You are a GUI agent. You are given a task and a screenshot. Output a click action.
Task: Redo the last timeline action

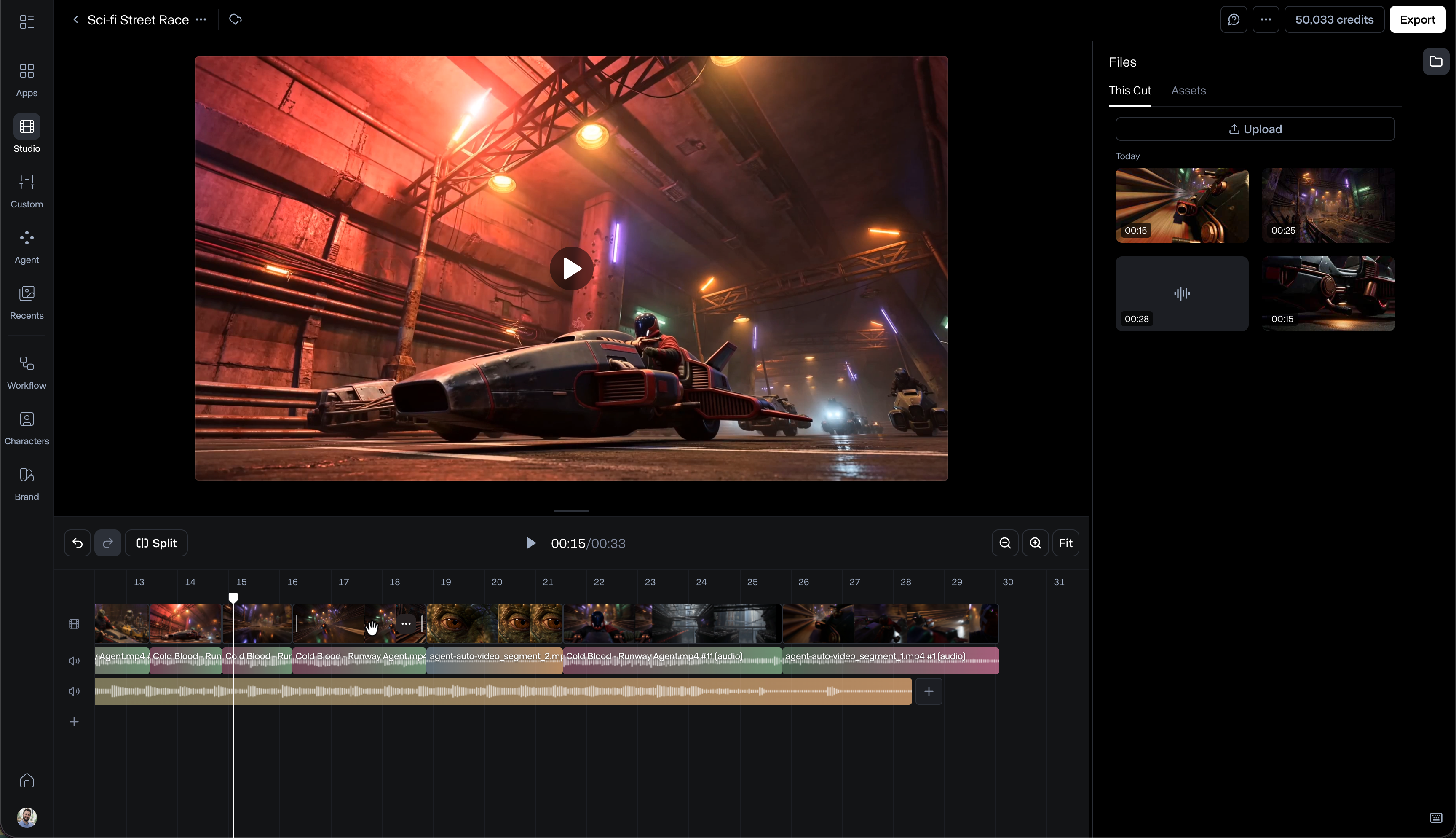tap(107, 543)
